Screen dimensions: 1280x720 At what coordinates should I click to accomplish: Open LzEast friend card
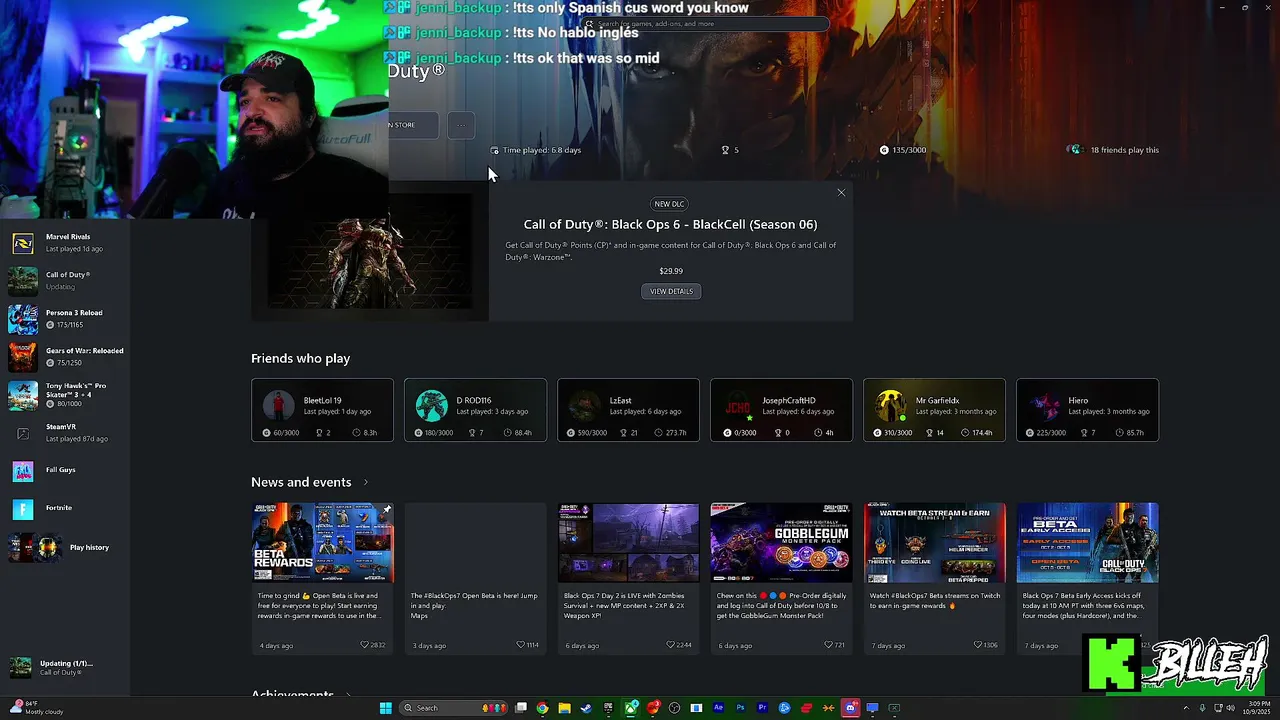(x=628, y=410)
